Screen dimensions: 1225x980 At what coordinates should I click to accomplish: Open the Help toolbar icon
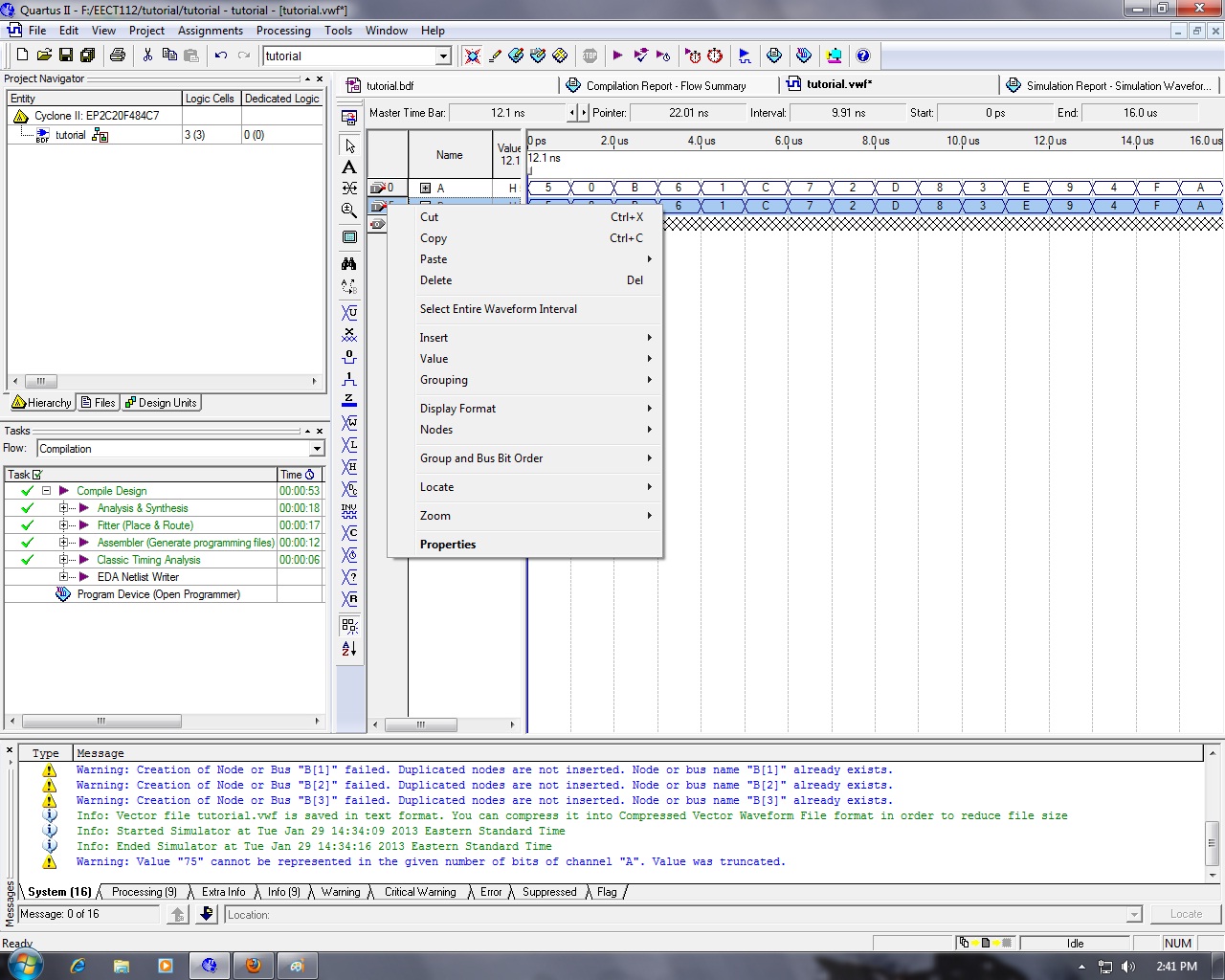click(x=863, y=56)
